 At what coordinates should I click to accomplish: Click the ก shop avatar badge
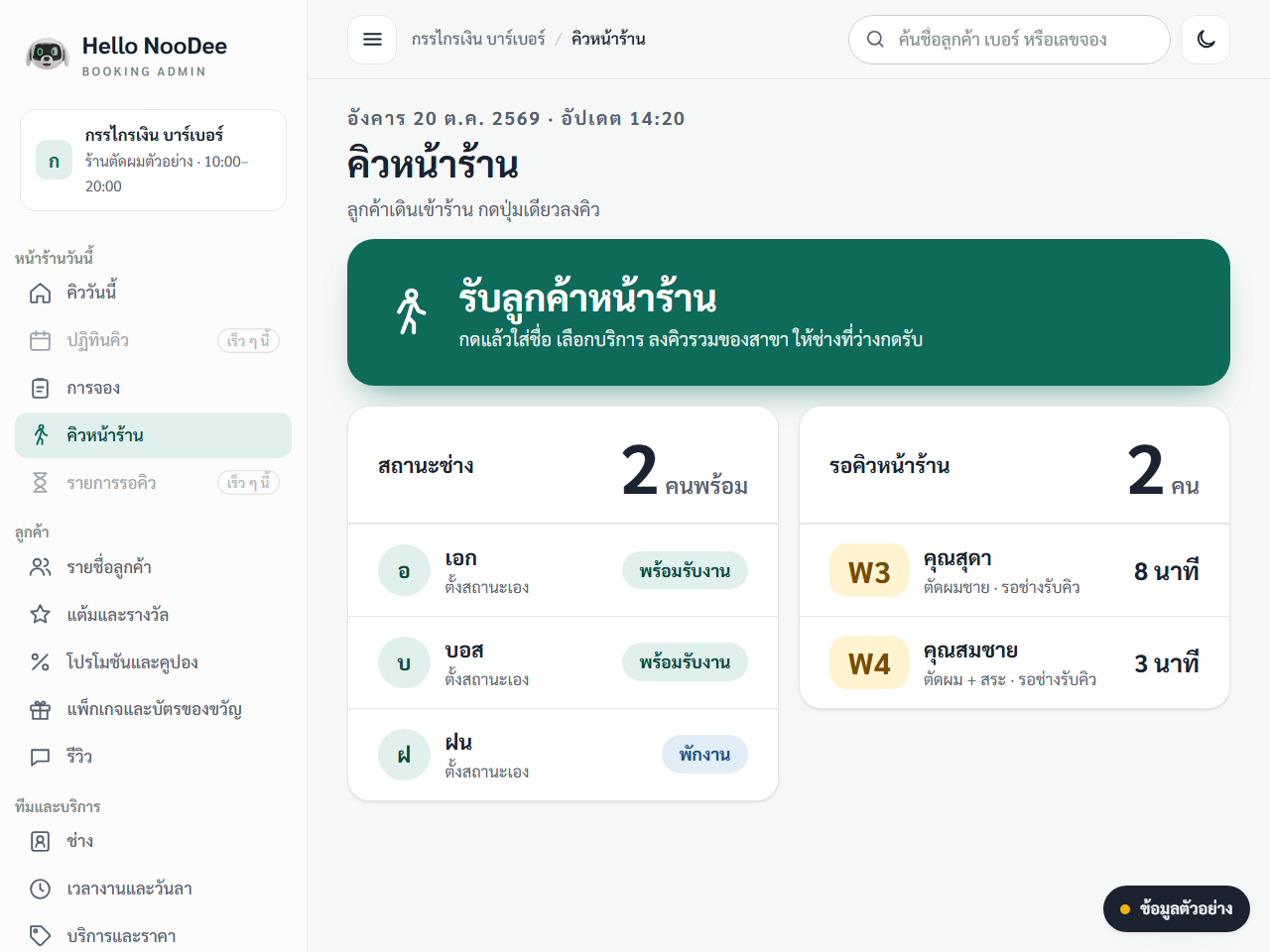coord(54,161)
